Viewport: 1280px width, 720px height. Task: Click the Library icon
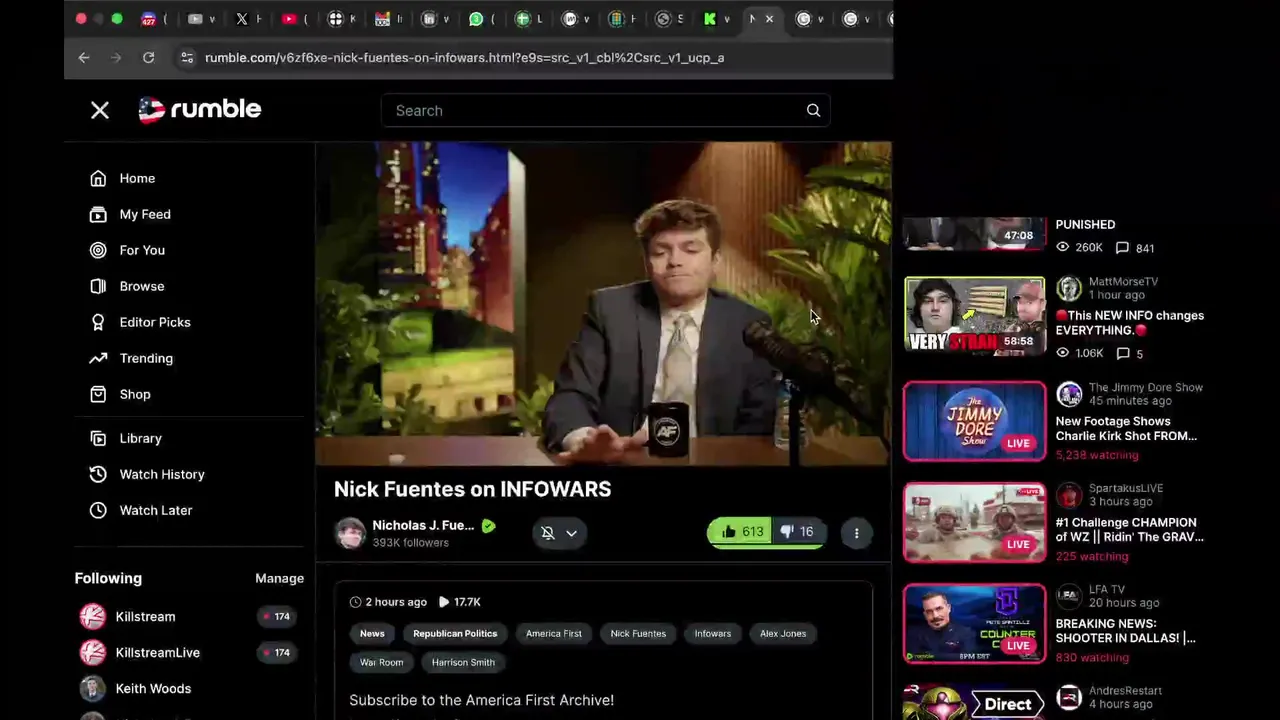click(x=98, y=438)
